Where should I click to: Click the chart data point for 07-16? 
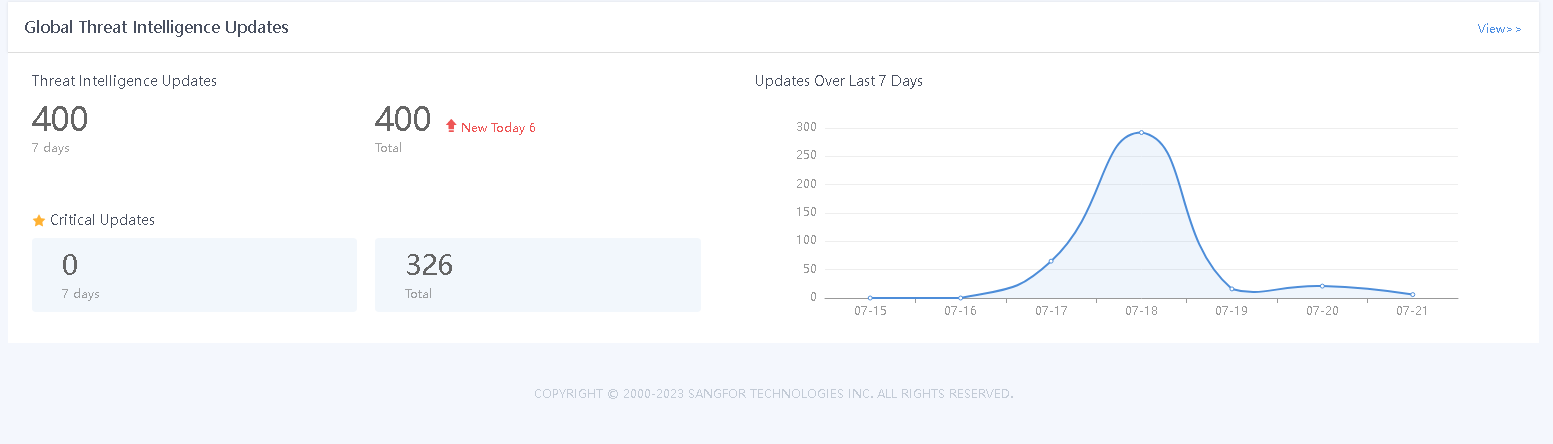tap(961, 298)
